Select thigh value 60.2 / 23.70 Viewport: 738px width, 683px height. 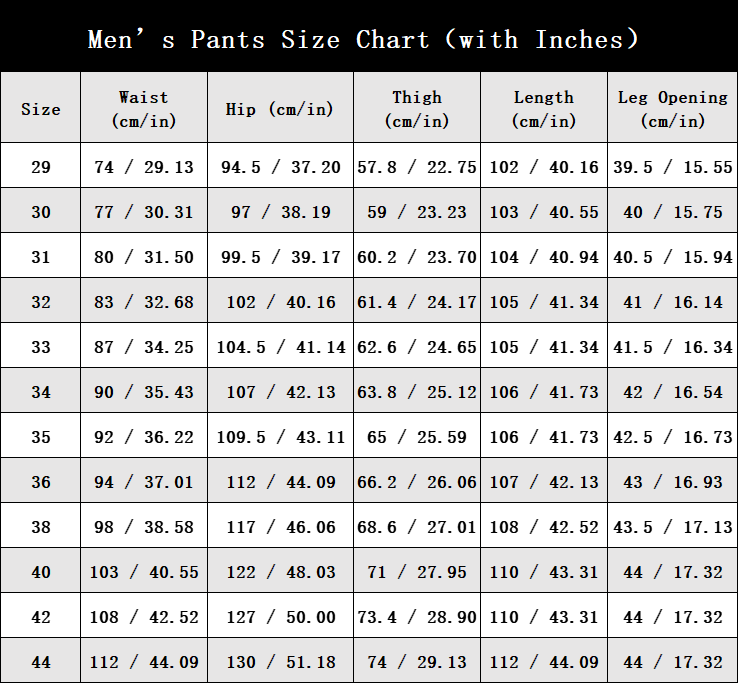[417, 257]
